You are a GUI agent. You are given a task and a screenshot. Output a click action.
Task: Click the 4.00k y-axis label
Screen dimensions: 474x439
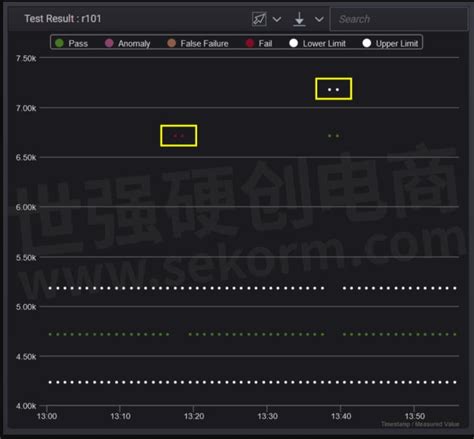point(26,406)
